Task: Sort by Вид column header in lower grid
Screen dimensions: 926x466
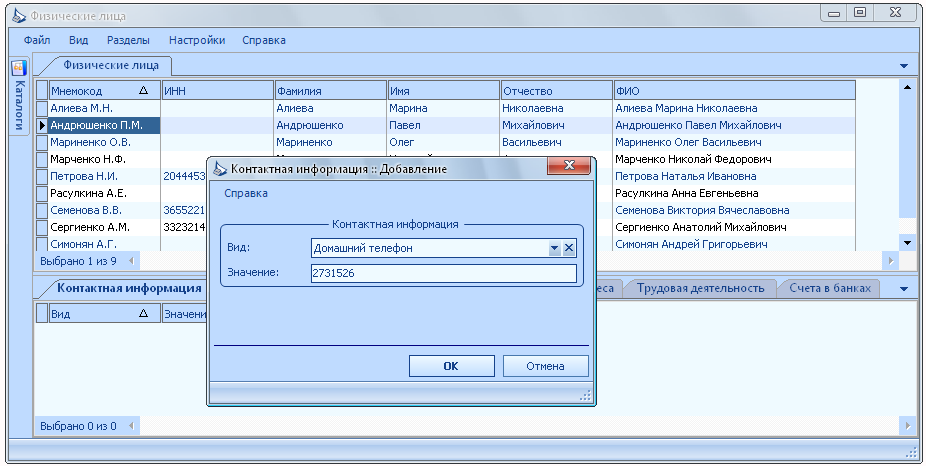Action: click(105, 314)
